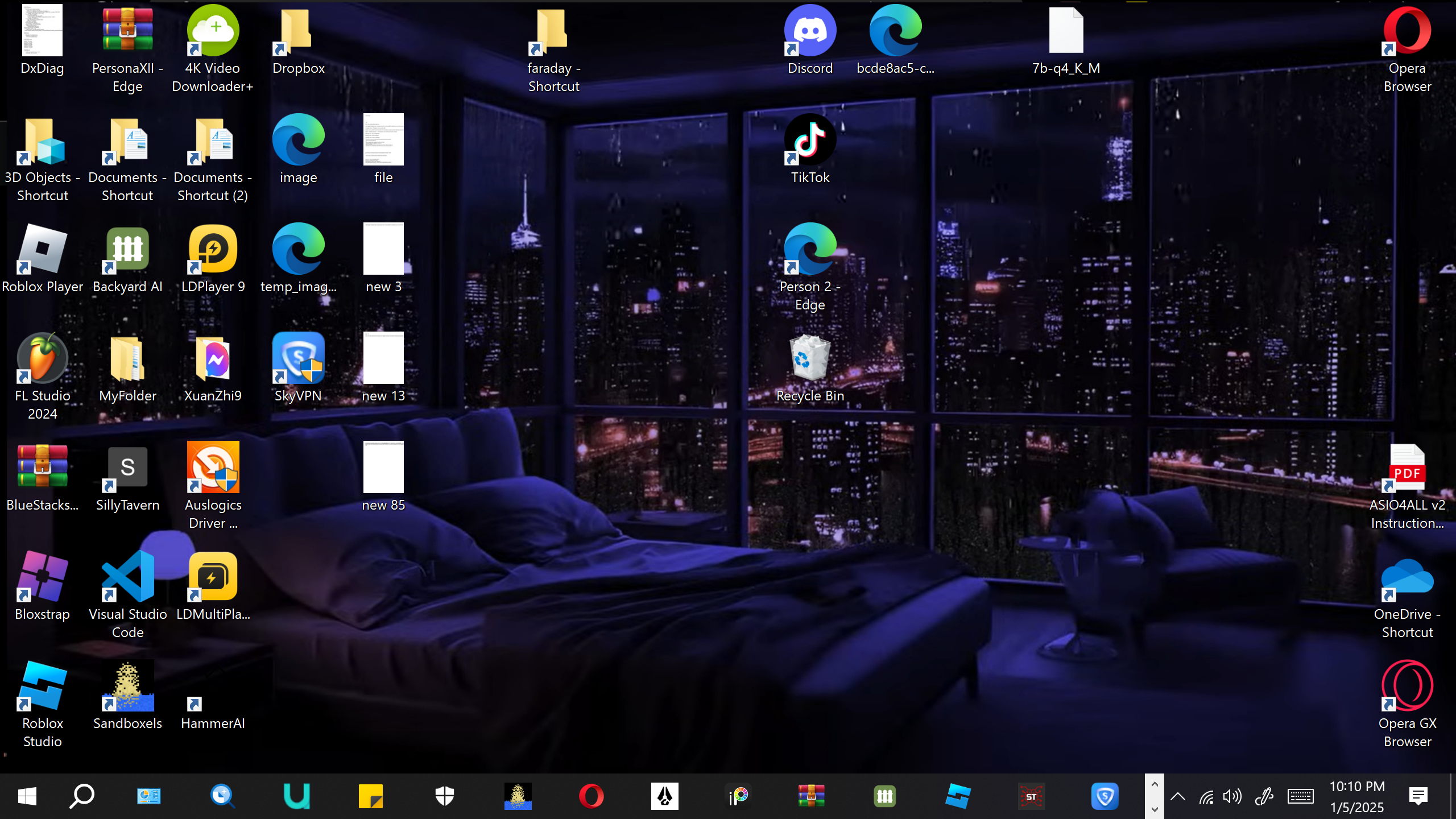Image resolution: width=1456 pixels, height=819 pixels.
Task: Open the Discord desktop shortcut
Action: pos(810,31)
